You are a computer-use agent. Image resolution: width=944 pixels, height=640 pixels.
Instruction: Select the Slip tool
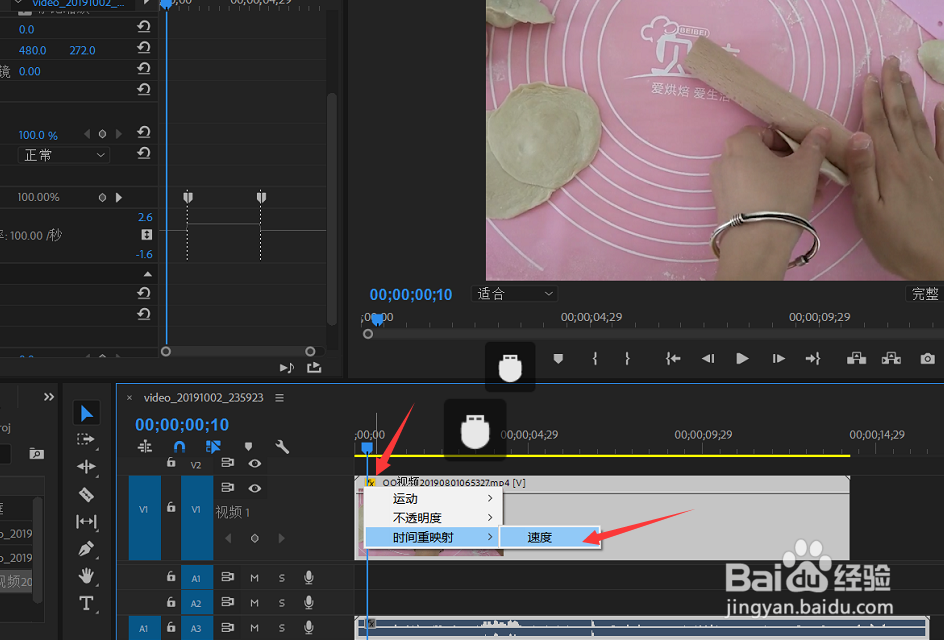86,521
